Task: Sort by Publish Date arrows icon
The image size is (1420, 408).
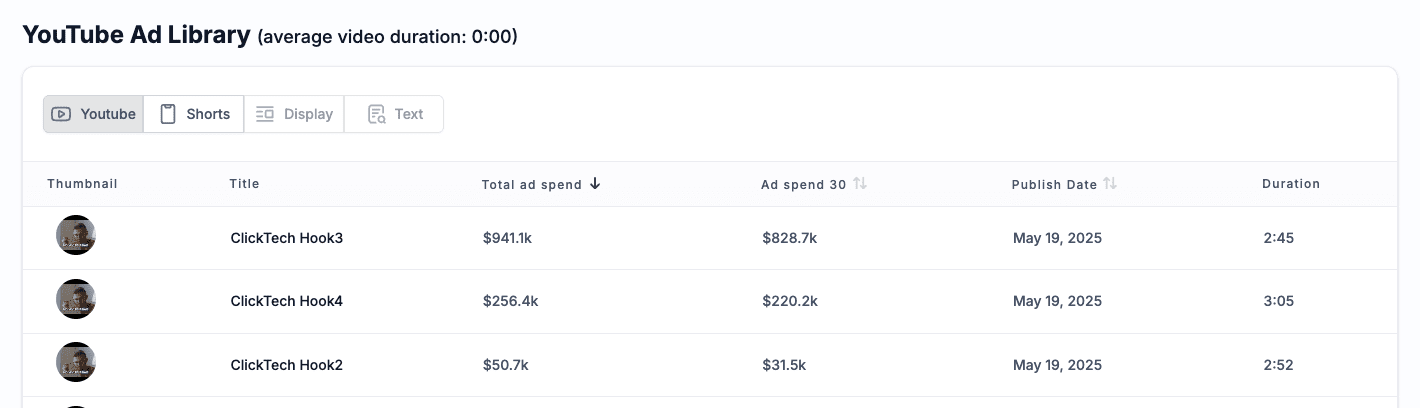Action: (x=1110, y=184)
